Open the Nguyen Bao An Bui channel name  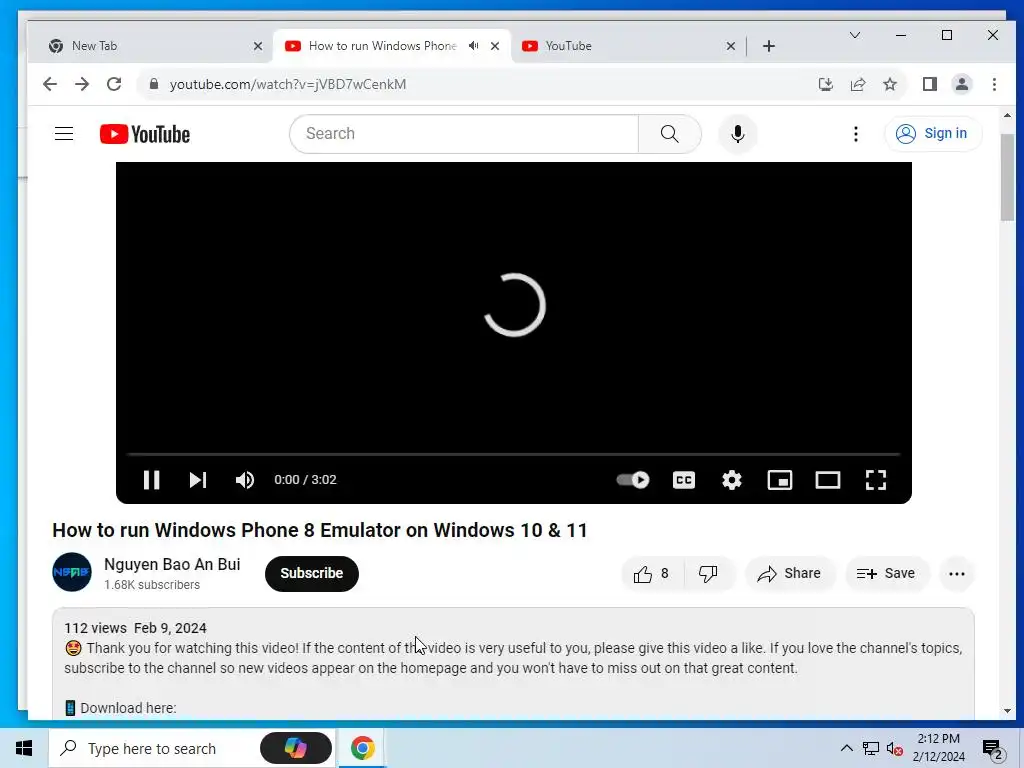pos(172,564)
